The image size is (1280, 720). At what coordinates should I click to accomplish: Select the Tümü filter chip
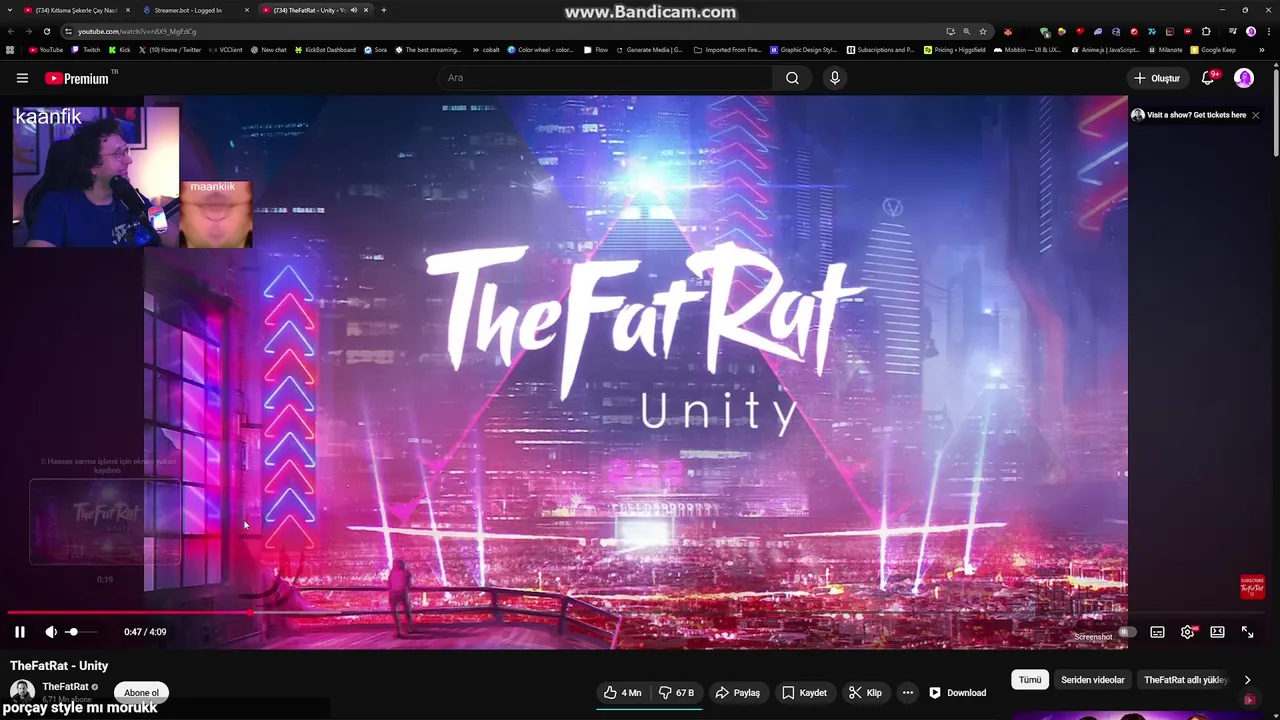[1030, 680]
